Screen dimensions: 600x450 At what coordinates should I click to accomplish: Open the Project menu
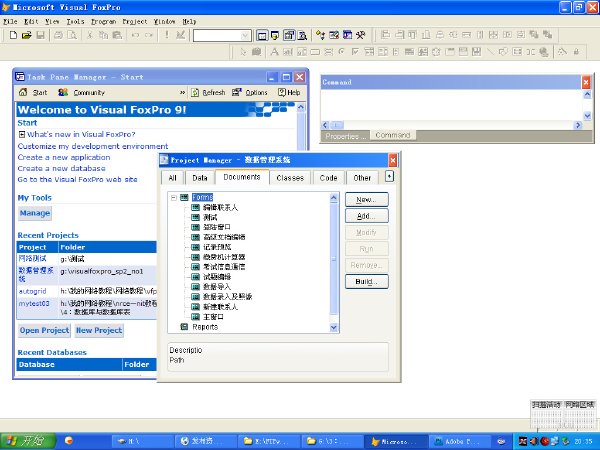pos(135,21)
